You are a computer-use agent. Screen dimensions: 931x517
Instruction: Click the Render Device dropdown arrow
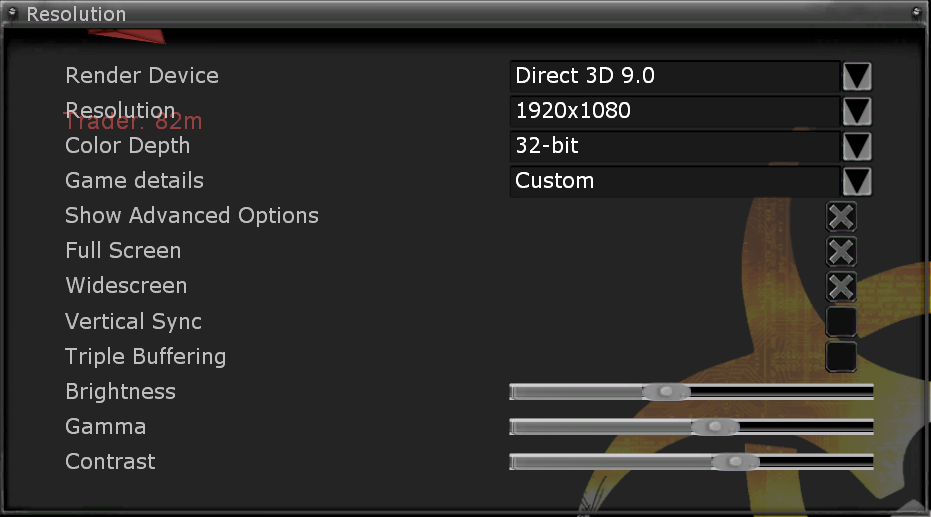[x=857, y=76]
